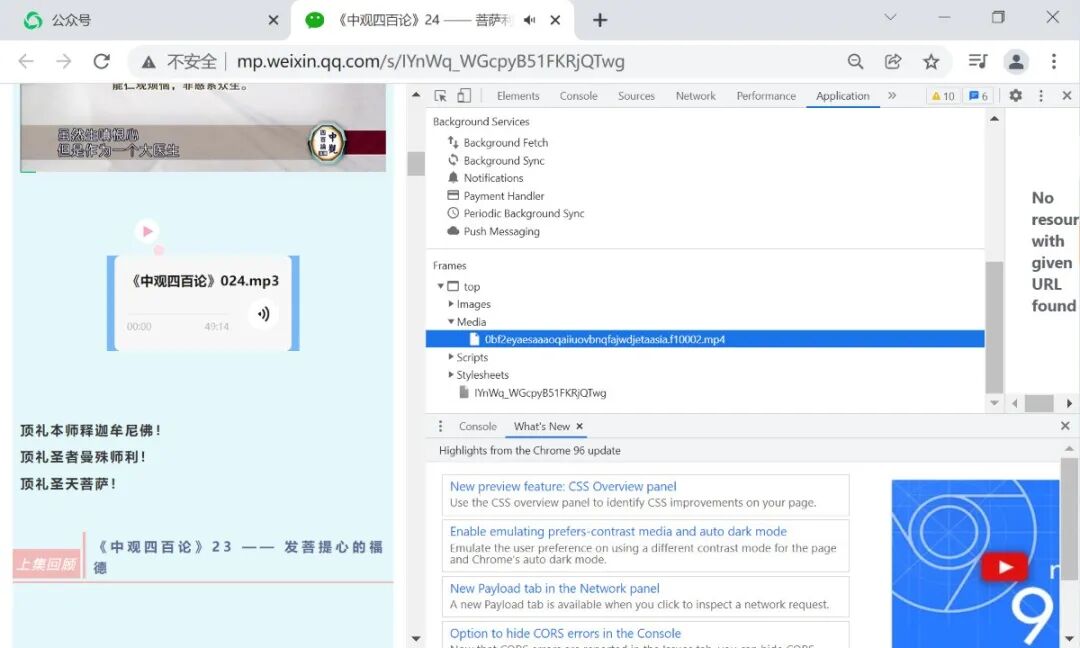Screen dimensions: 1080x648
Task: Click the inspect element picker icon
Action: coord(440,96)
